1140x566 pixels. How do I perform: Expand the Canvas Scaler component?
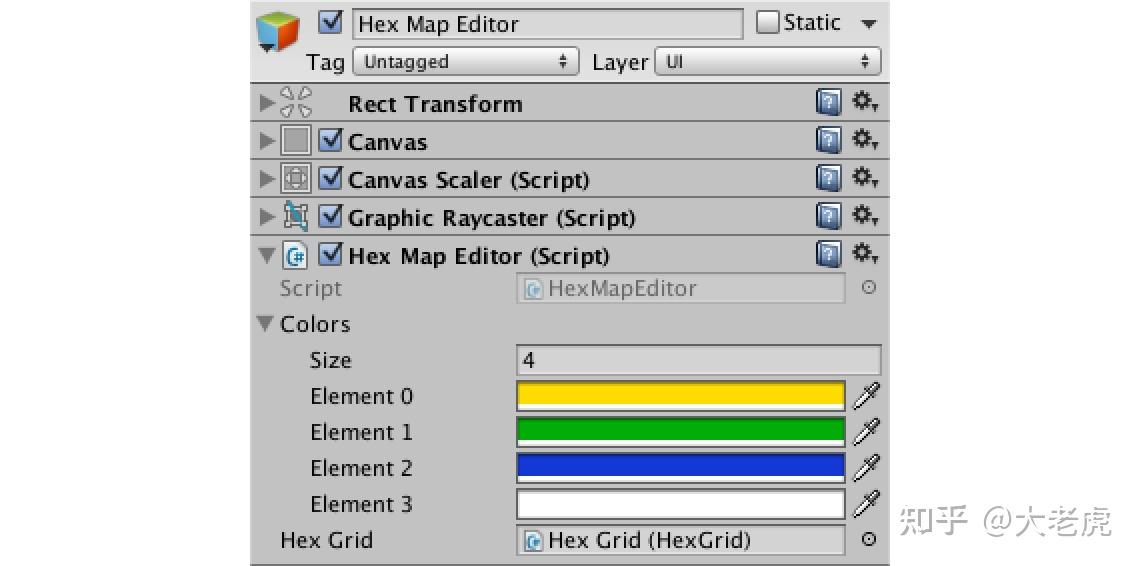click(x=267, y=179)
